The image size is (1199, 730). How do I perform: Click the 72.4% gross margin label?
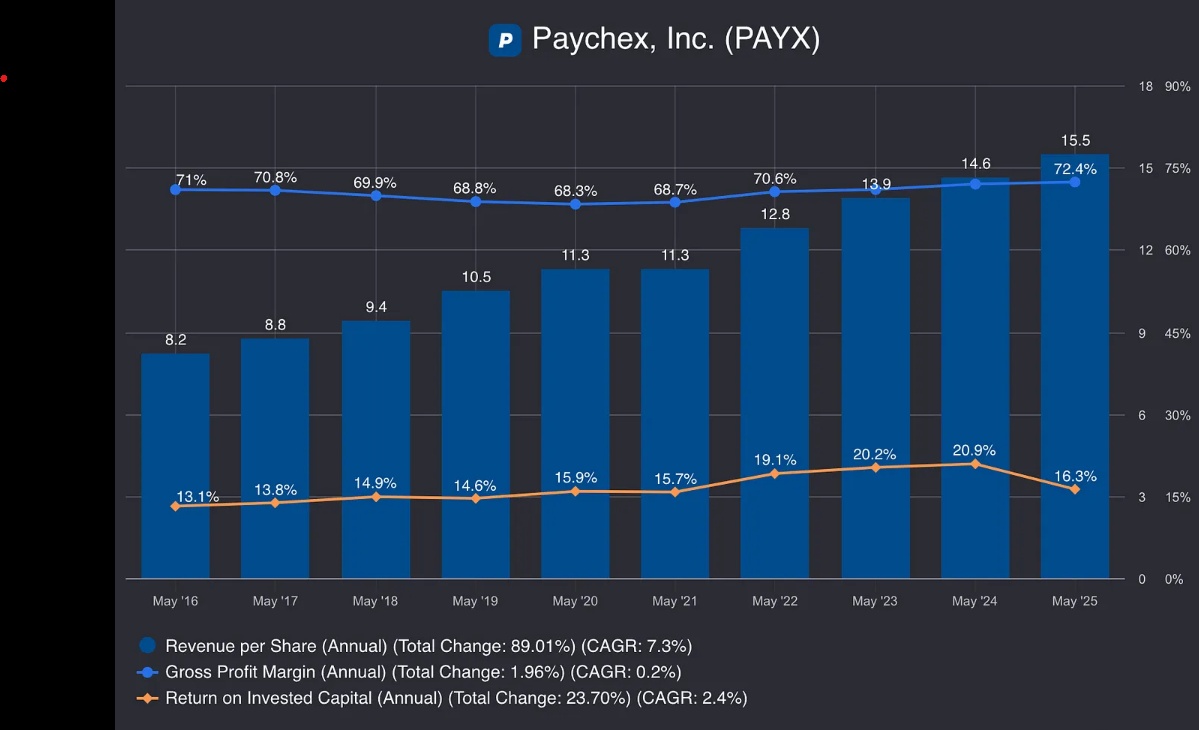click(1075, 169)
